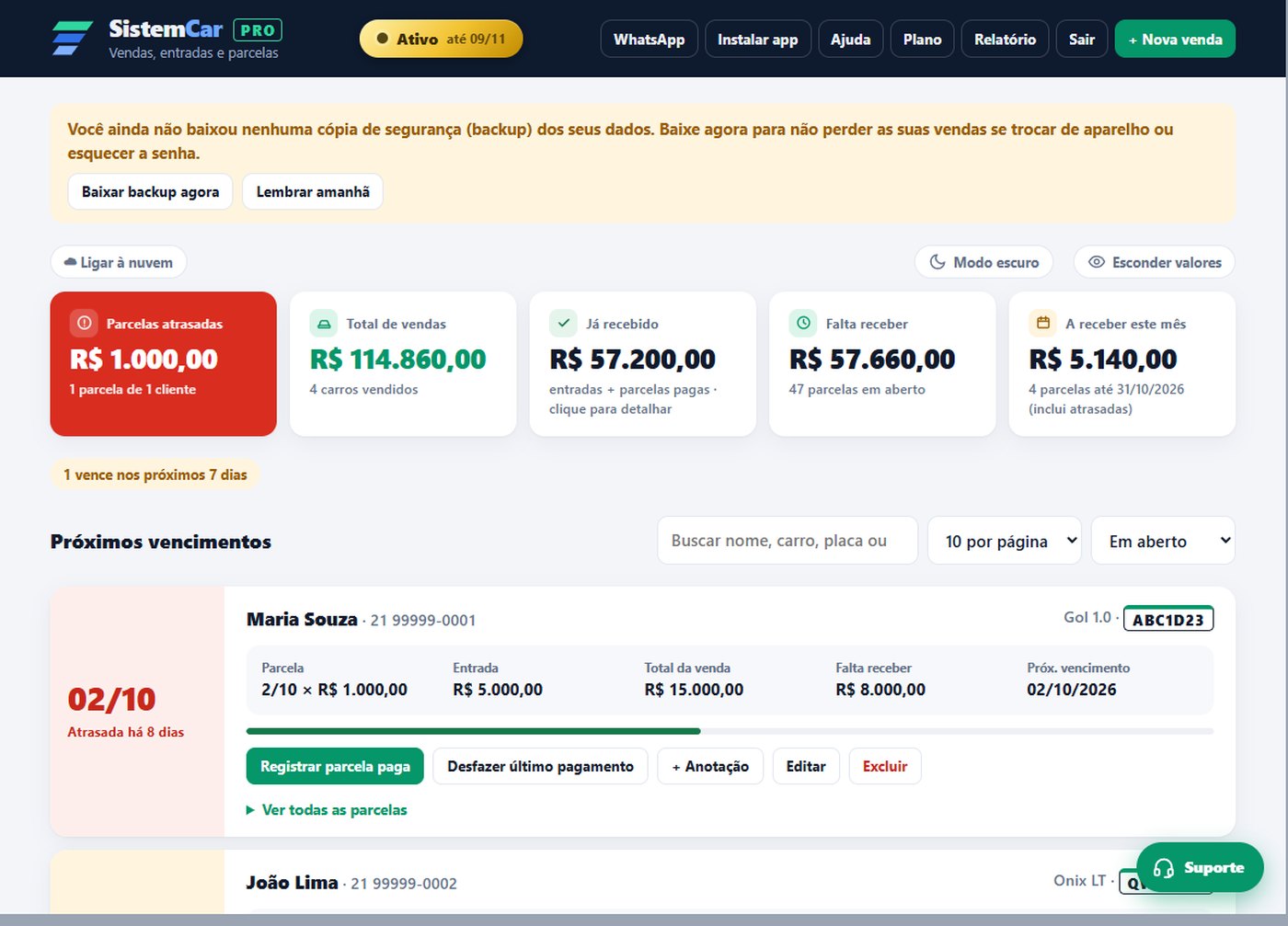Click the ABC1D23 license plate badge
The image size is (1288, 926).
[1168, 619]
